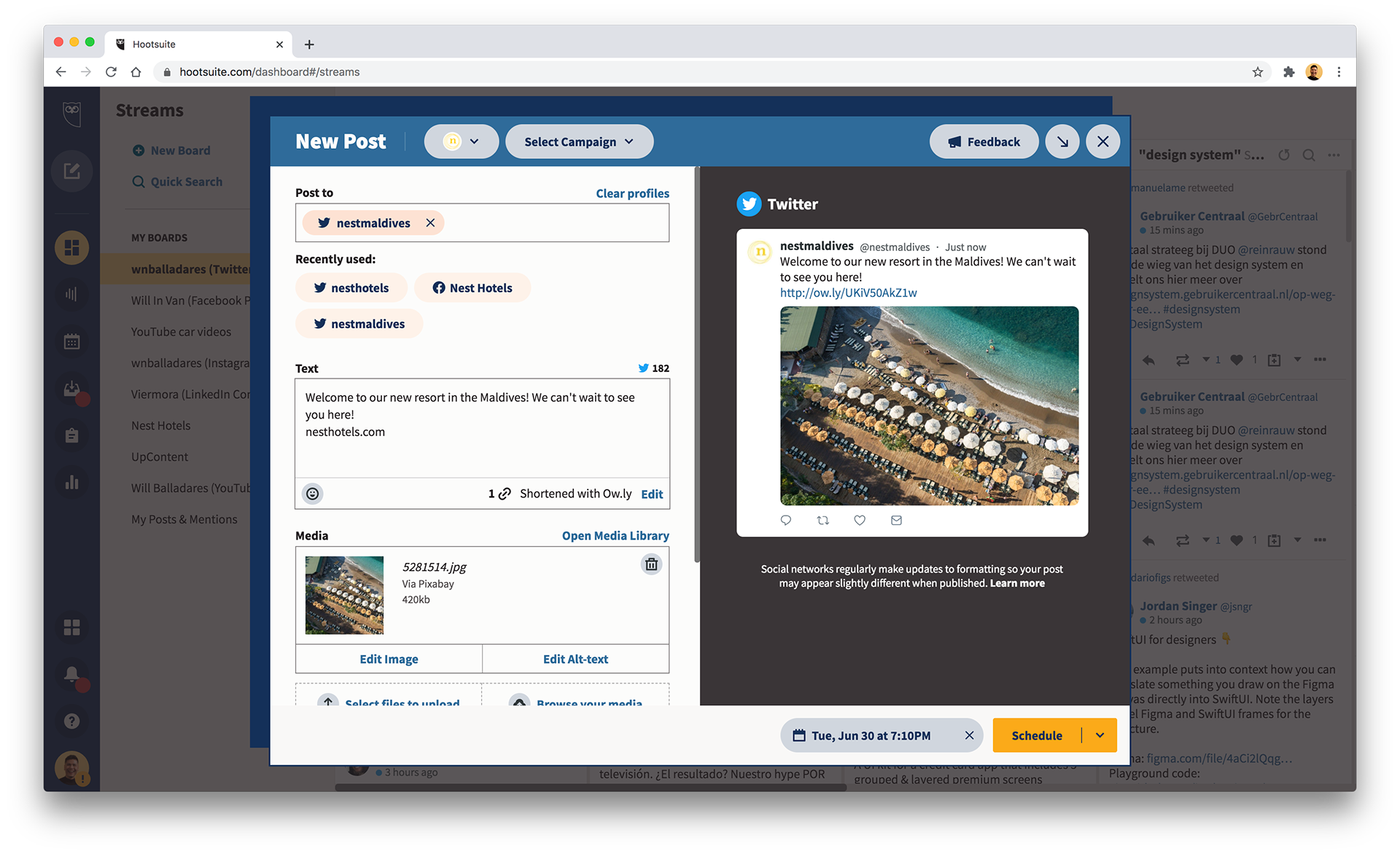The image size is (1400, 854).
Task: Click New Board in Streams panel
Action: click(172, 150)
